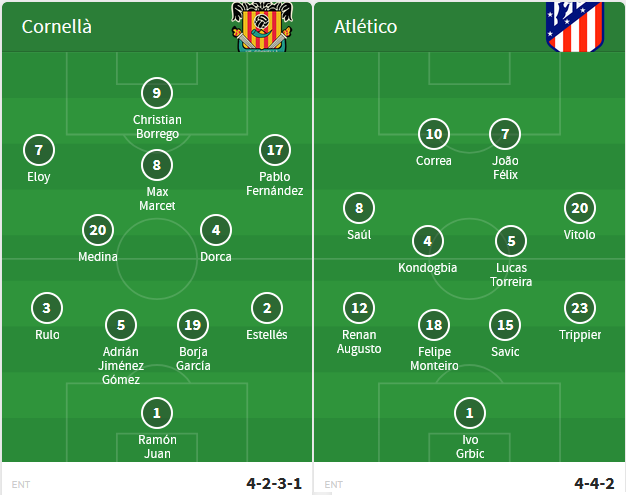Screen dimensions: 627x495
Task: Click the Cornellà 4-2-3-1 formation label
Action: [x=272, y=483]
